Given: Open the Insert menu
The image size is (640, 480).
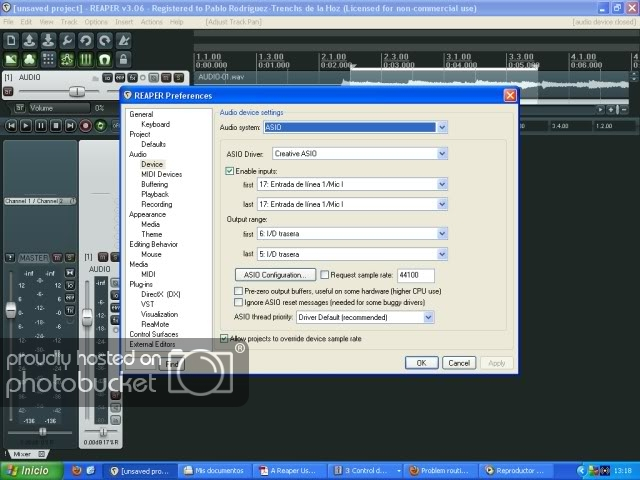Looking at the screenshot, I should [124, 21].
